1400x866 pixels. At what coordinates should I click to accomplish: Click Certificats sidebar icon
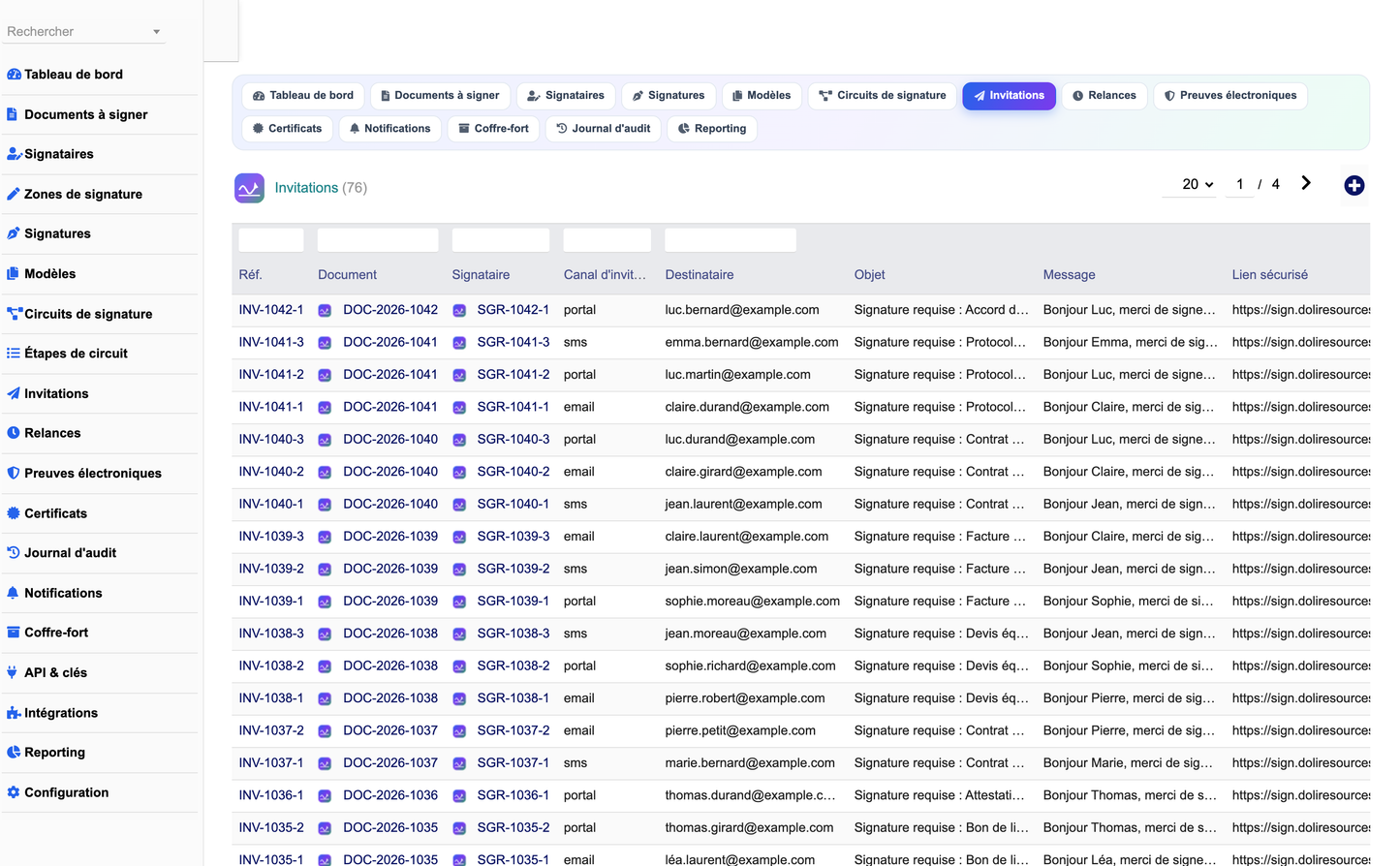[14, 513]
